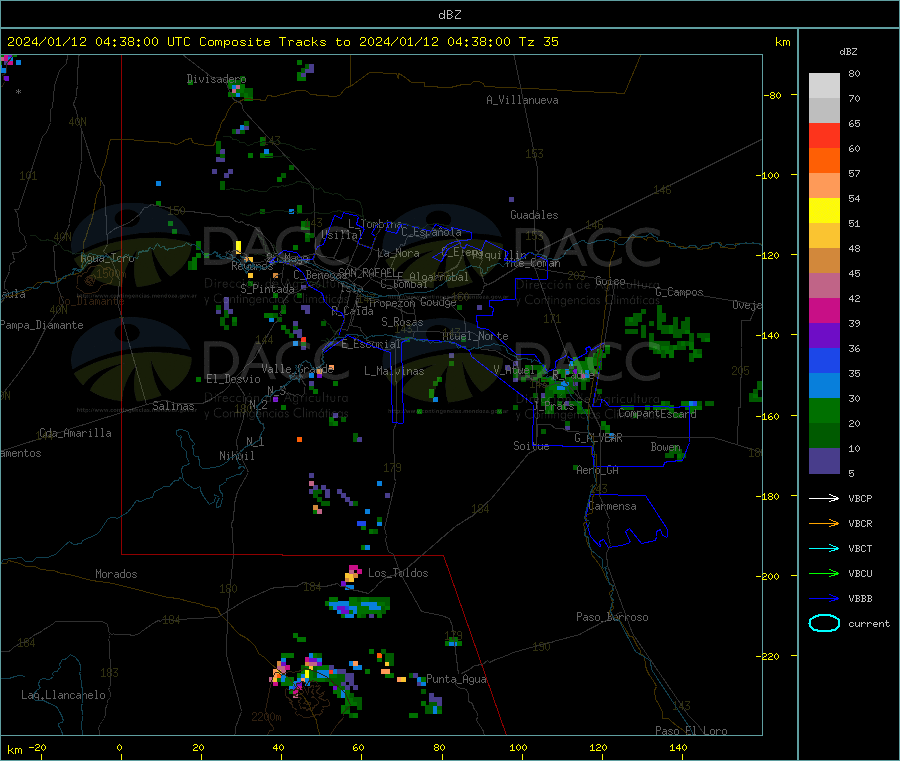Screen dimensions: 900x761
Task: Click the white VBCP arrow legend icon
Action: (824, 498)
